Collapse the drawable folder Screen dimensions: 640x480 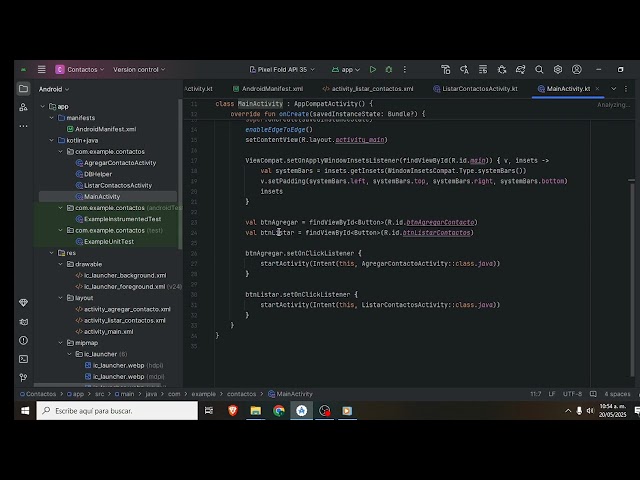60,264
